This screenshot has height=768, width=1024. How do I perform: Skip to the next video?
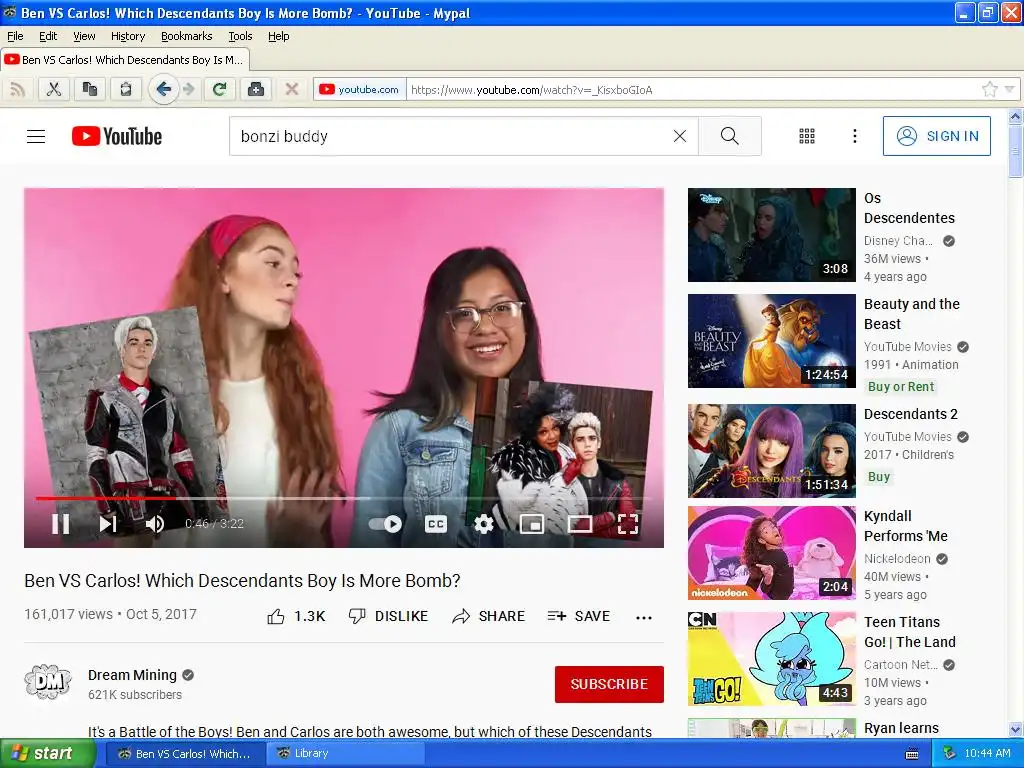pyautogui.click(x=108, y=524)
